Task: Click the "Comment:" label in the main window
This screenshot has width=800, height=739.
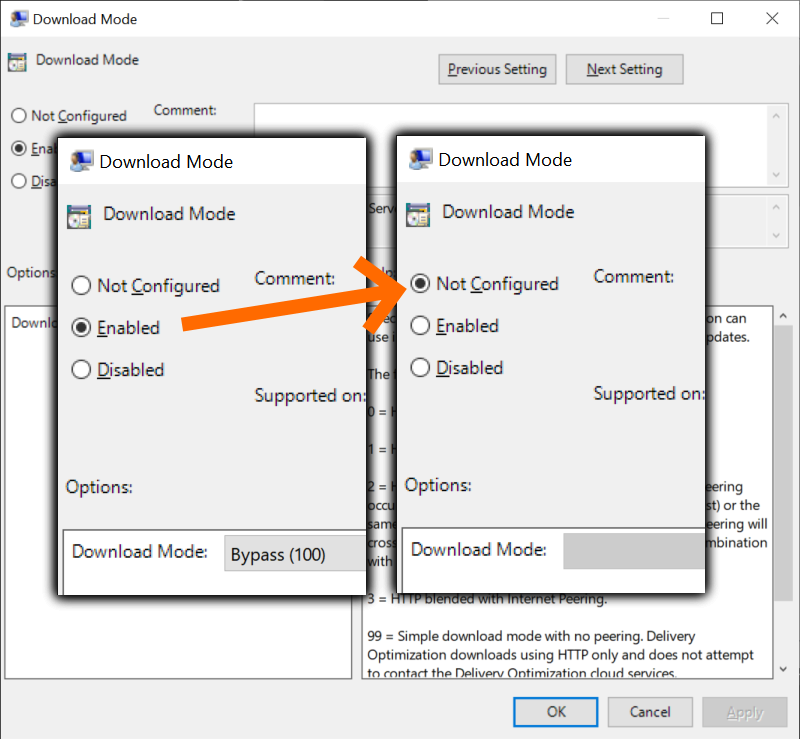Action: (185, 110)
